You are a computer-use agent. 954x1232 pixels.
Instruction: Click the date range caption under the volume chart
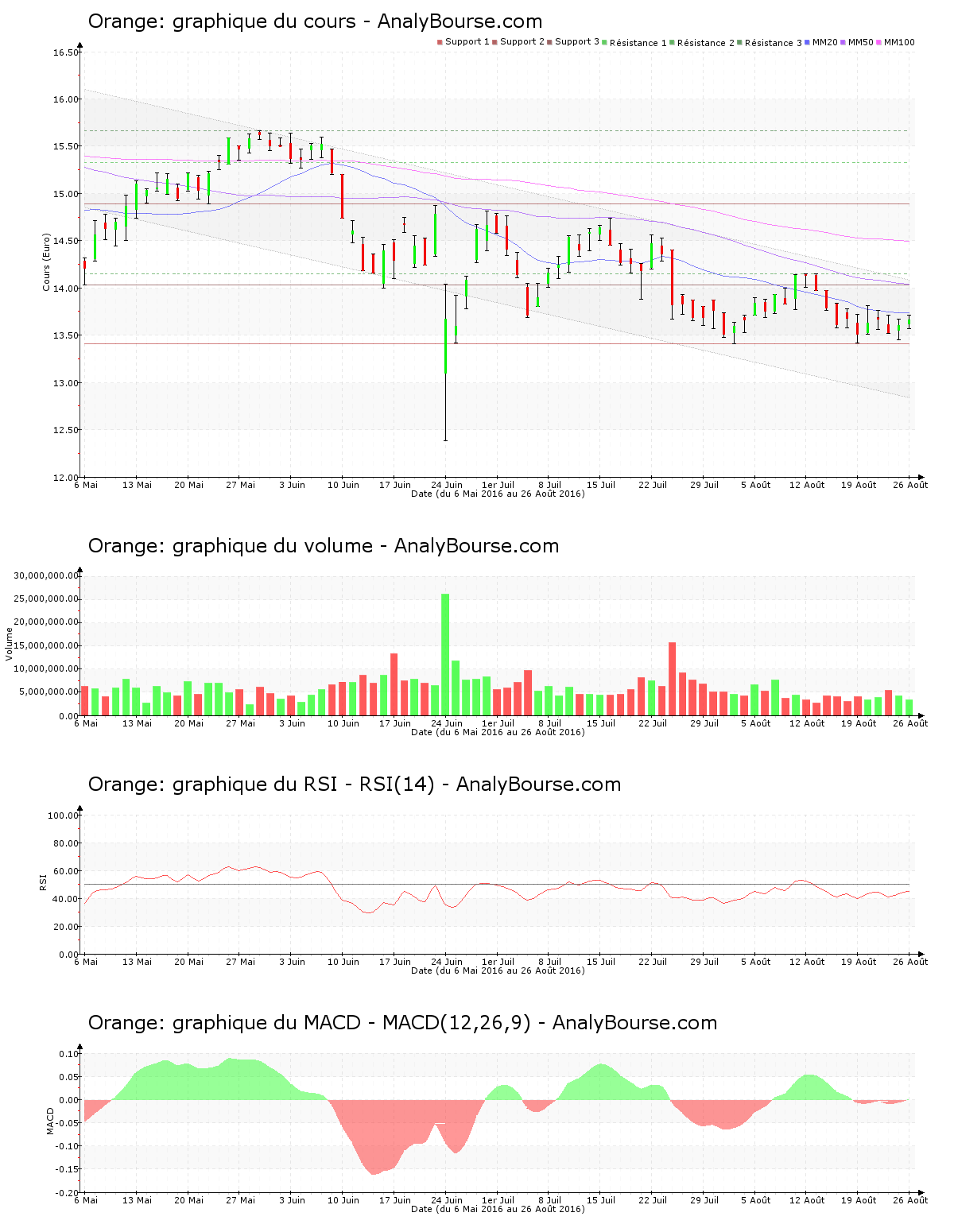coord(498,732)
